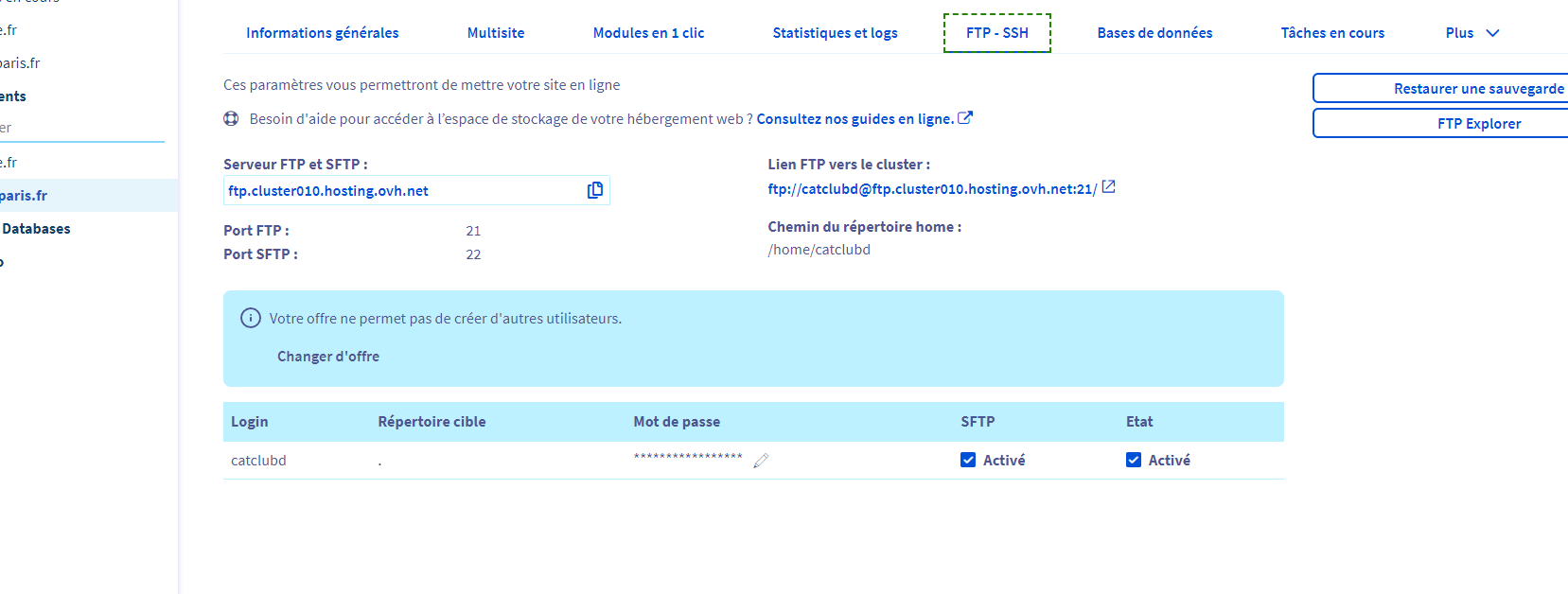Screen dimensions: 1568x594
Task: Click the help lifebuoy icon
Action: [231, 119]
